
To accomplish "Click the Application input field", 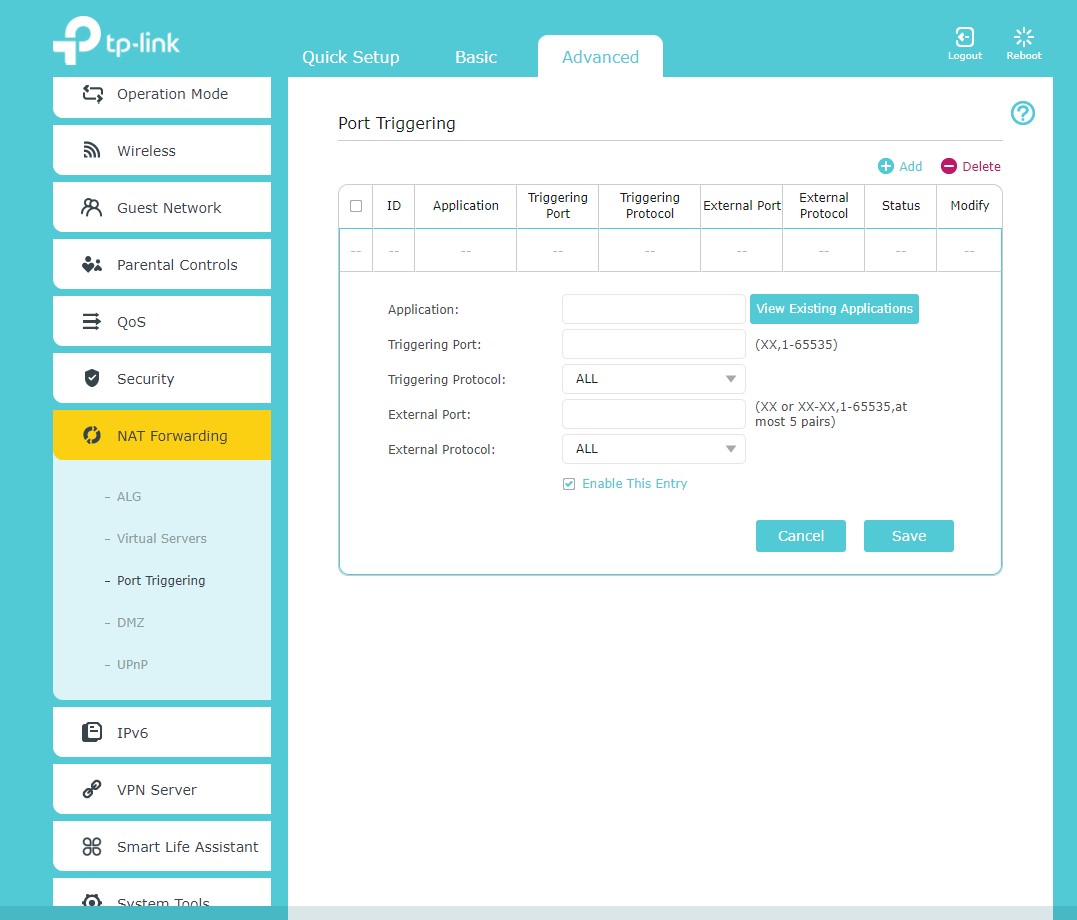I will (653, 308).
